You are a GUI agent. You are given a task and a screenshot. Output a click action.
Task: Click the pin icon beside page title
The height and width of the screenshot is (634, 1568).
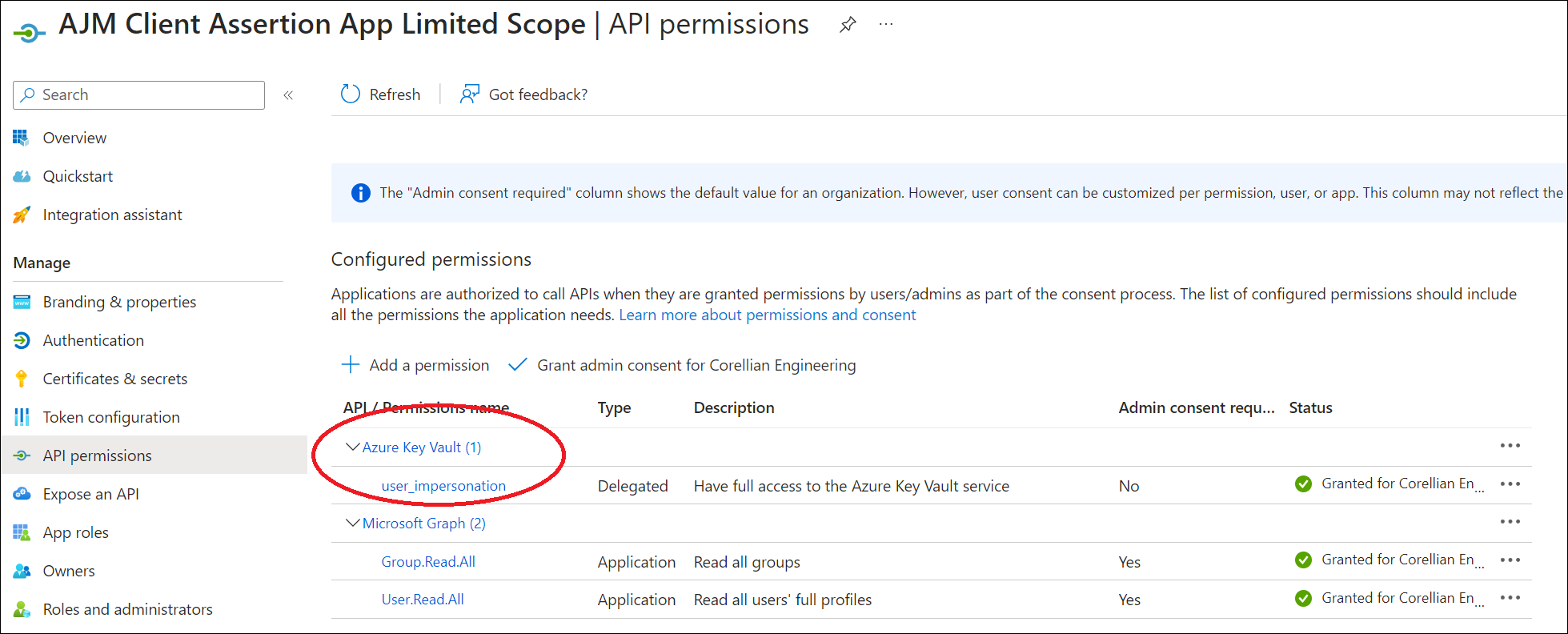[x=848, y=25]
